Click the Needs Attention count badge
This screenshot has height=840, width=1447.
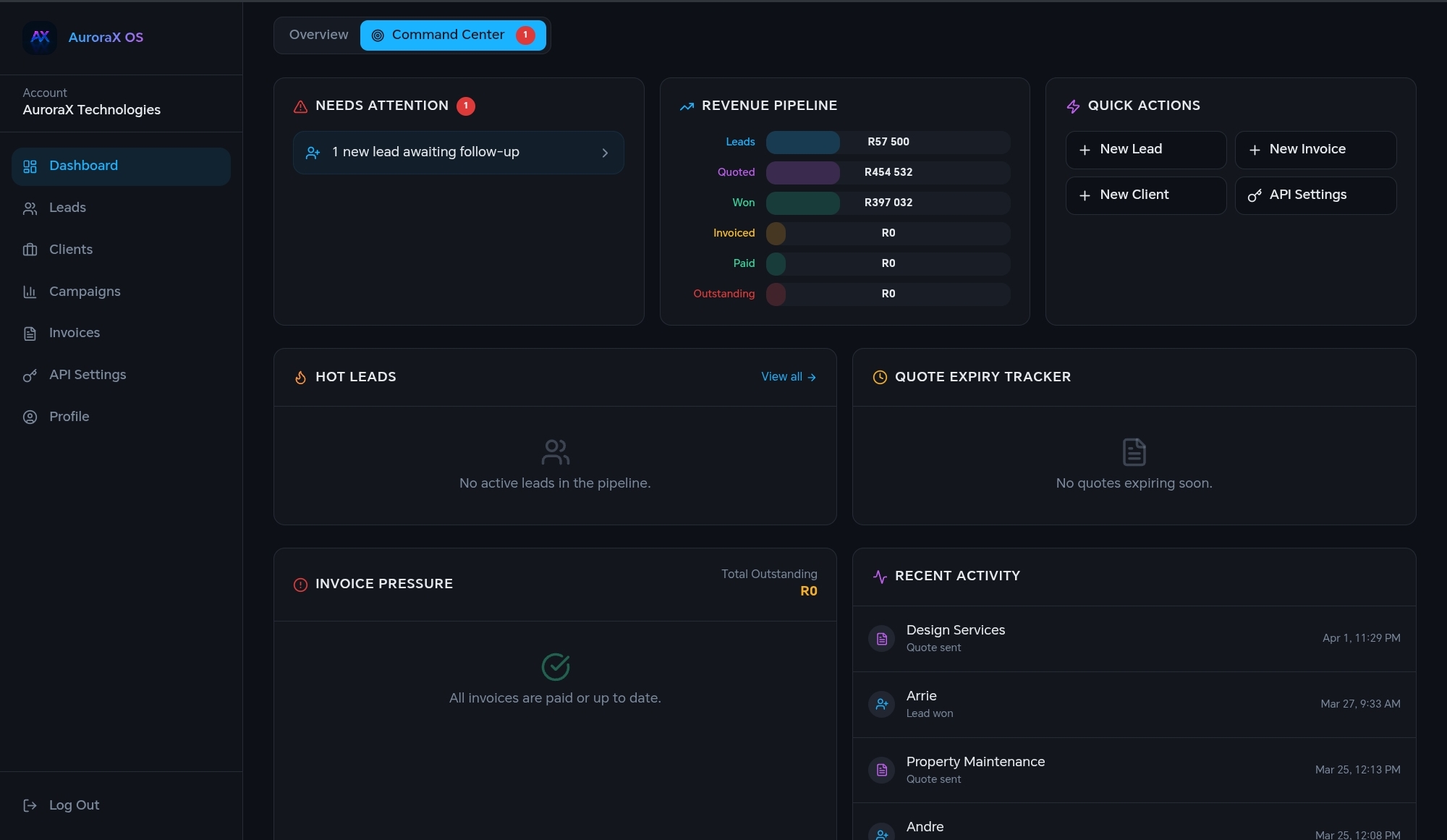pyautogui.click(x=466, y=106)
